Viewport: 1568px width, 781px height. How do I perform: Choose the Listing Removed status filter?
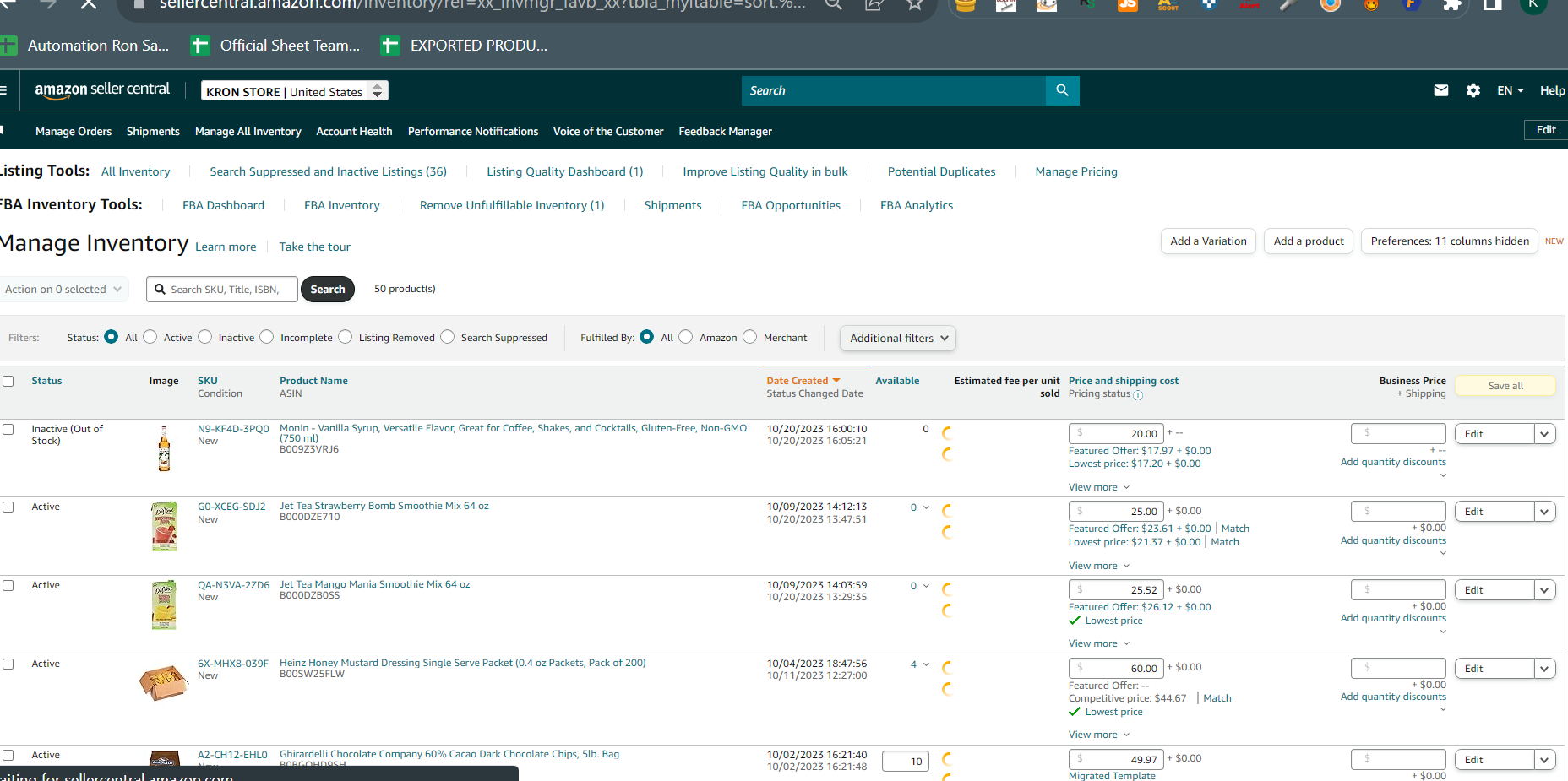tap(346, 337)
